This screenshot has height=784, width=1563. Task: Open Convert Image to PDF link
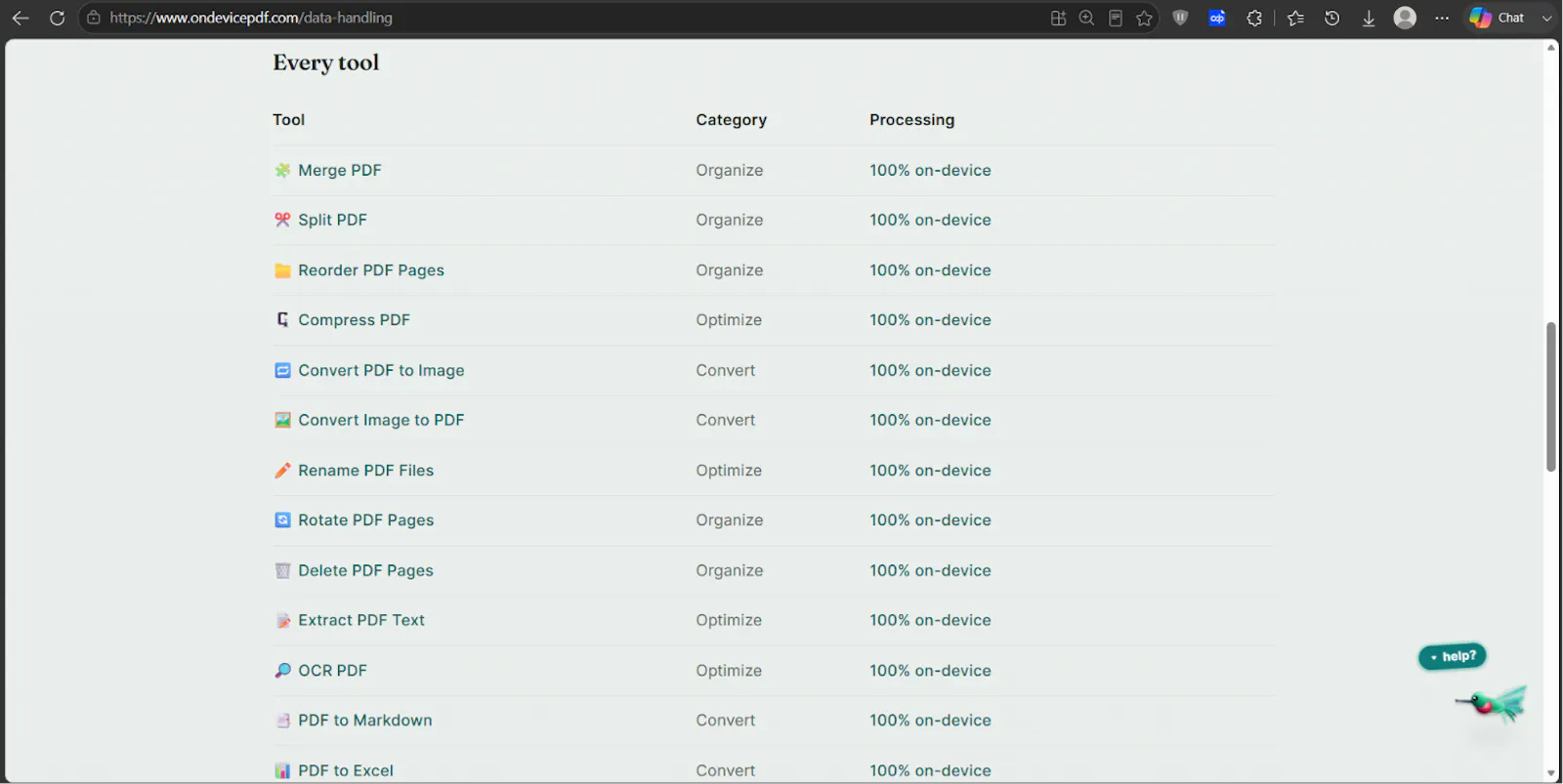click(x=381, y=420)
